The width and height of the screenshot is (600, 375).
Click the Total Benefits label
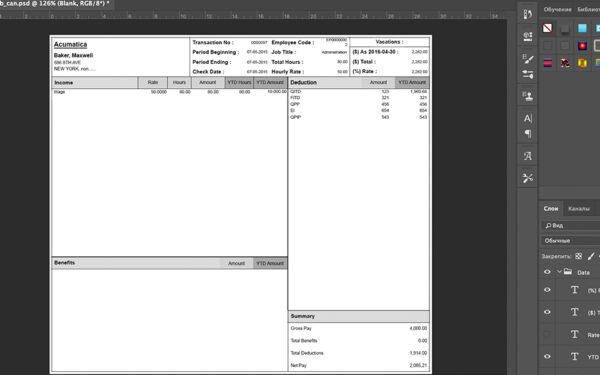coord(304,341)
